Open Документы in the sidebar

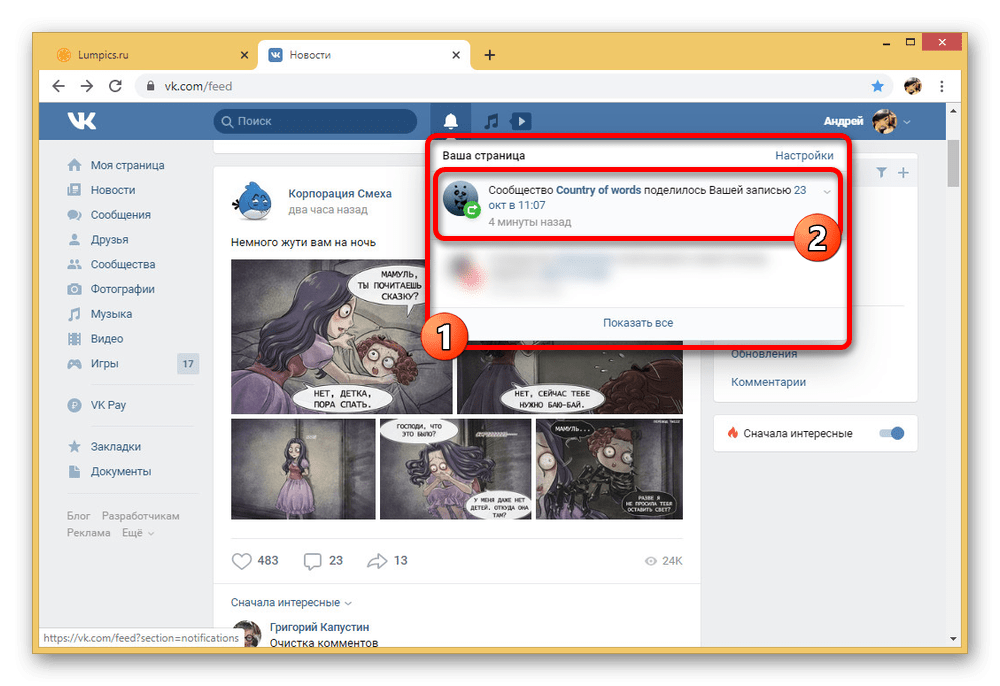[121, 472]
